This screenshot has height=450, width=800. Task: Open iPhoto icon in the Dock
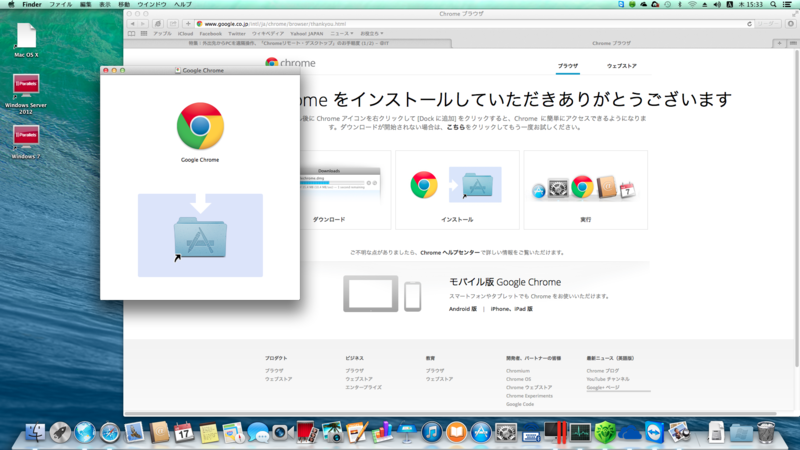tap(332, 433)
